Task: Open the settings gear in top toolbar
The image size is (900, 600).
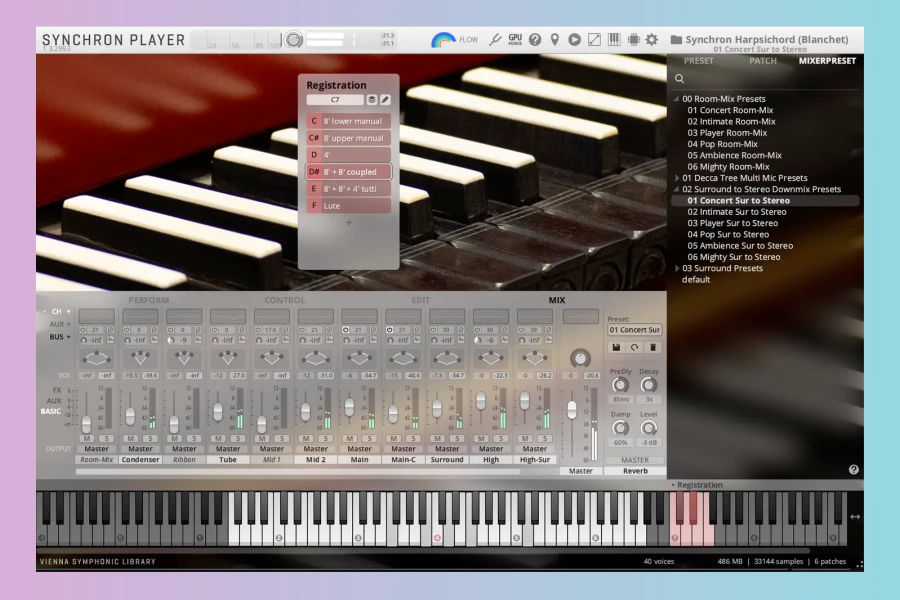Action: tap(652, 40)
